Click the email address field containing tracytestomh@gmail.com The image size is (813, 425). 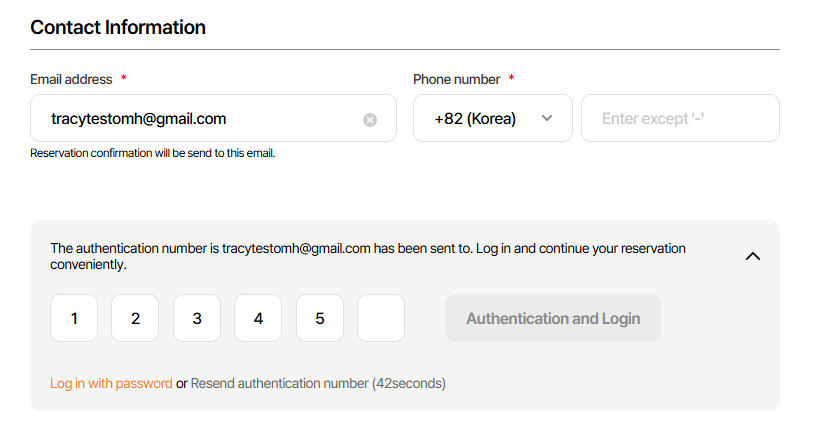click(x=200, y=119)
